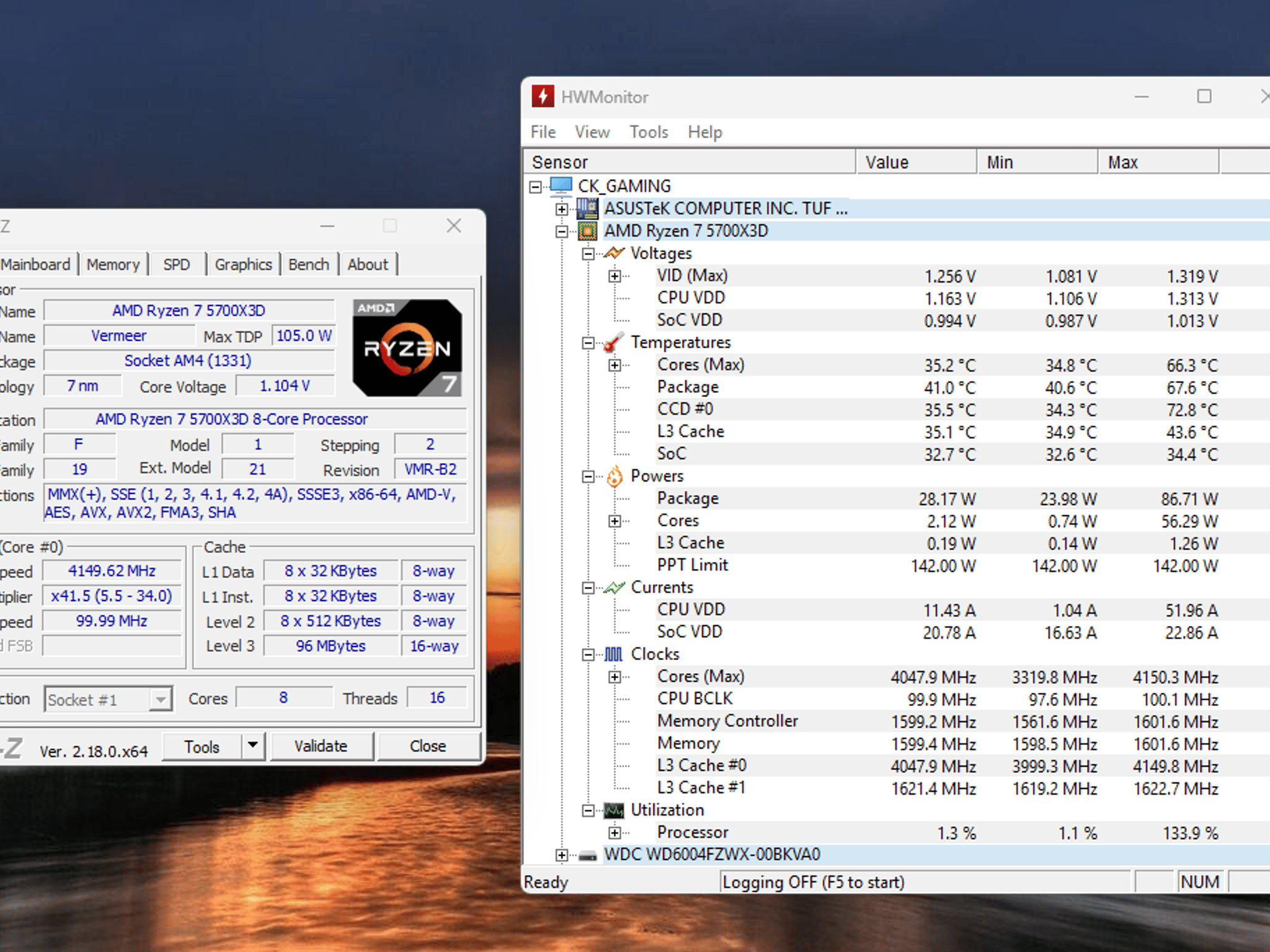Screen dimensions: 1270x952
Task: Collapse the Temperatures section
Action: click(x=588, y=343)
